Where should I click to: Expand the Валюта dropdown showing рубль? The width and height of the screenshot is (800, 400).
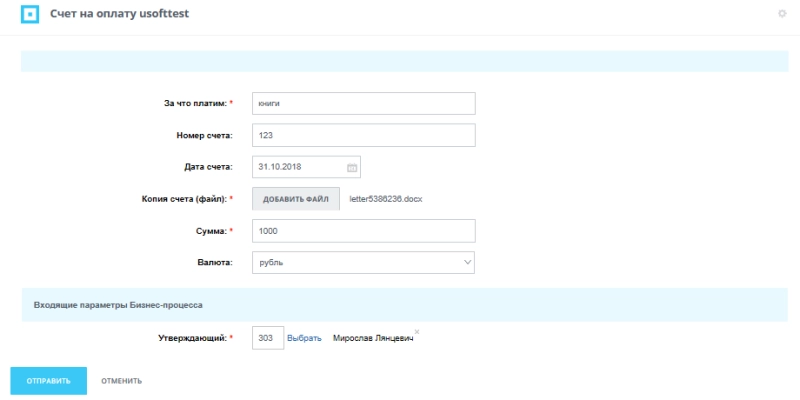[363, 262]
